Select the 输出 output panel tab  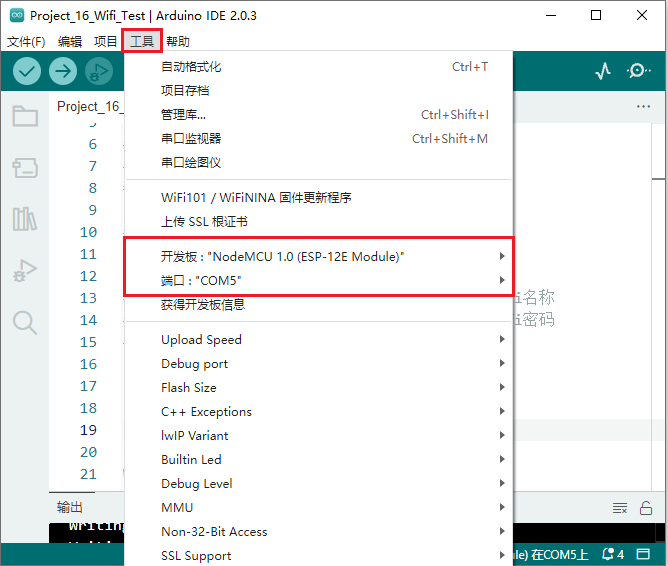point(69,507)
